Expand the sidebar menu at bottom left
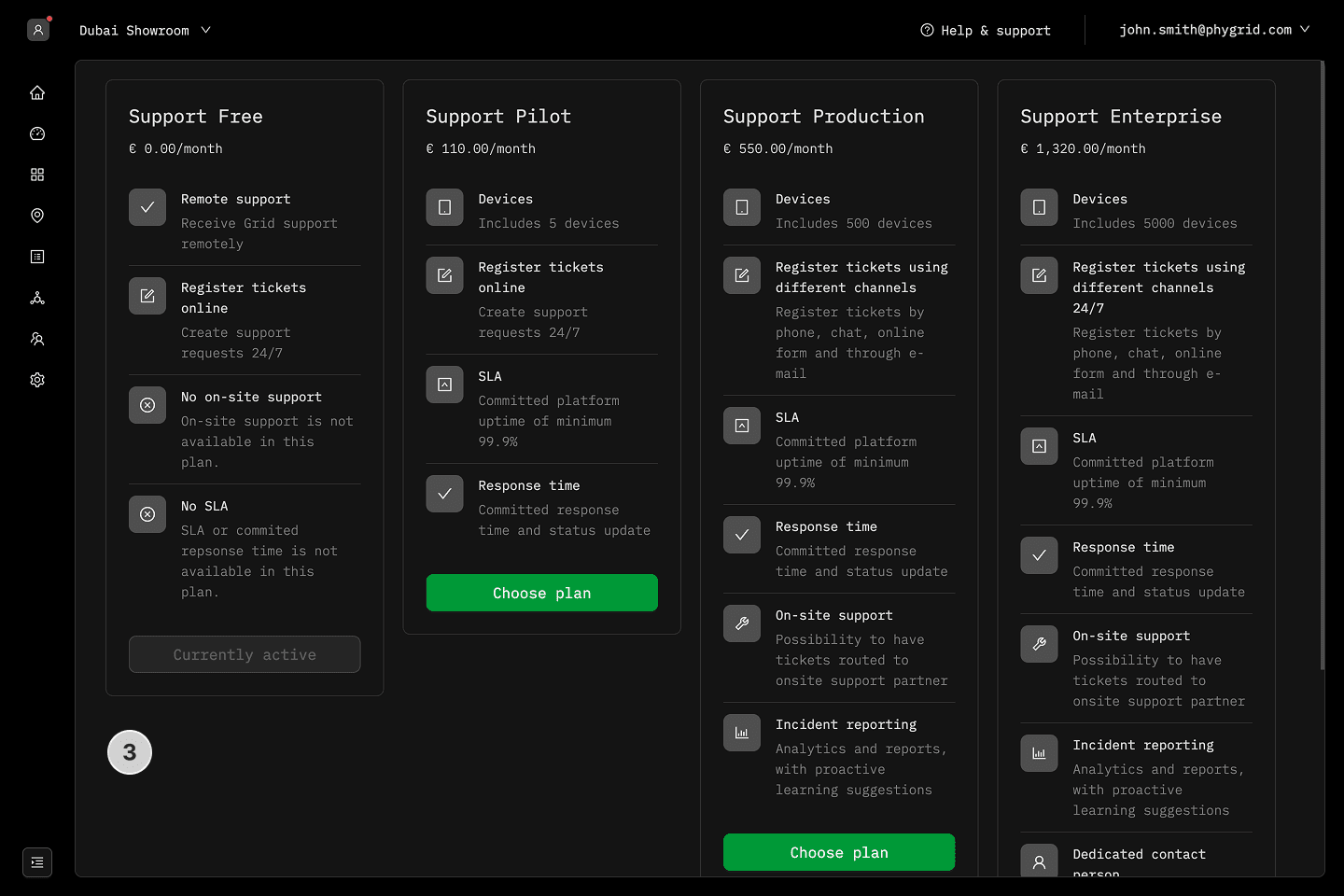This screenshot has height=896, width=1344. click(x=37, y=862)
